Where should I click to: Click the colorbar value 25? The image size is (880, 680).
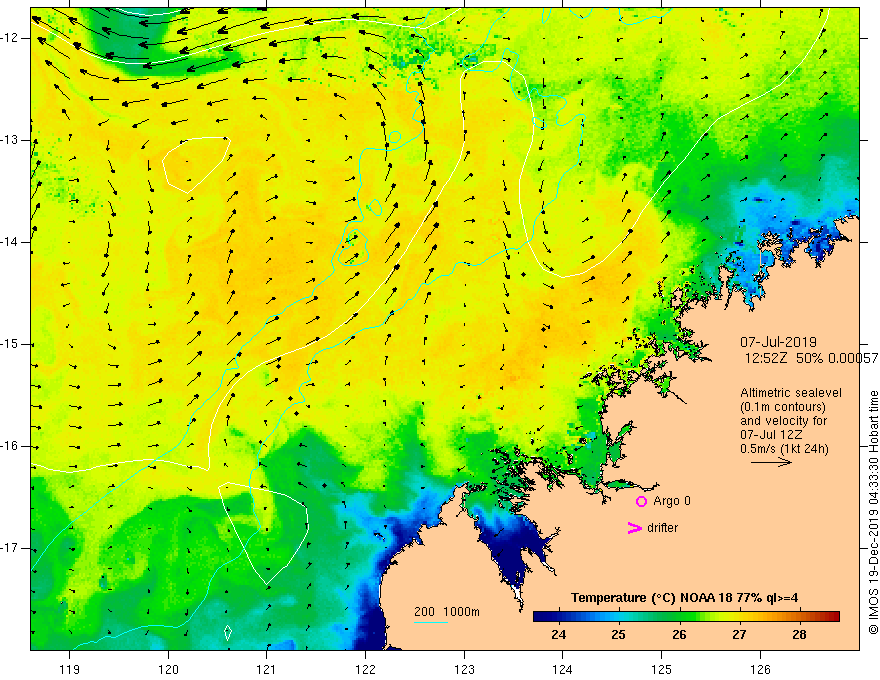(x=618, y=635)
